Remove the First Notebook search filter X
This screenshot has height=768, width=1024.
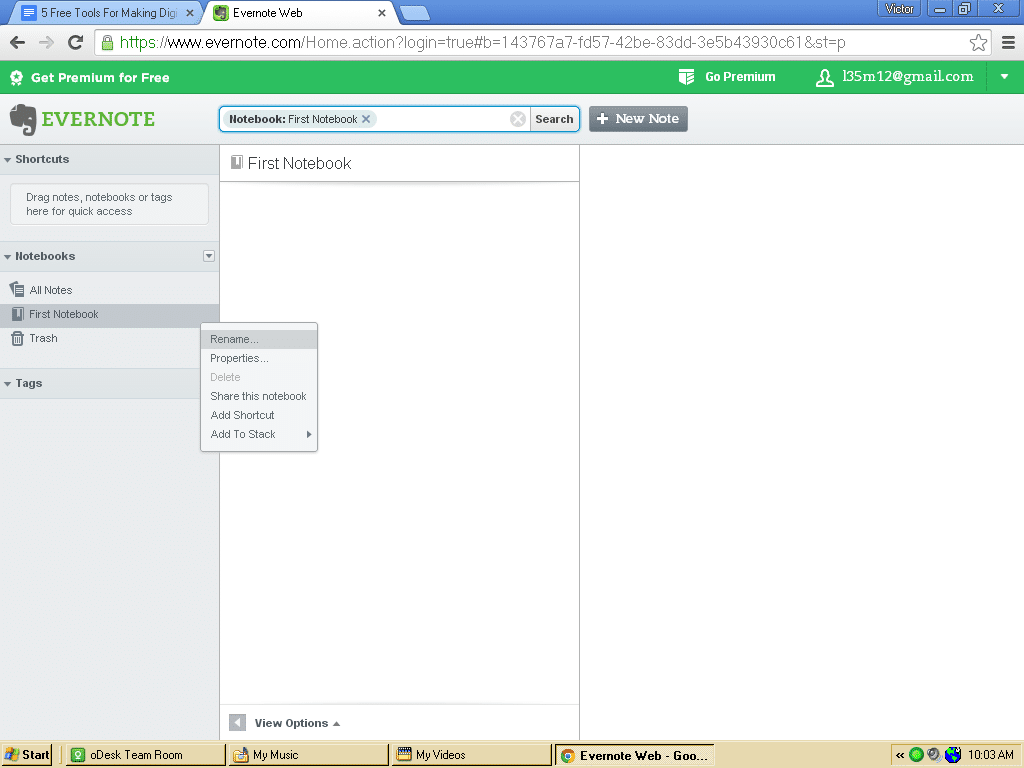tap(366, 119)
